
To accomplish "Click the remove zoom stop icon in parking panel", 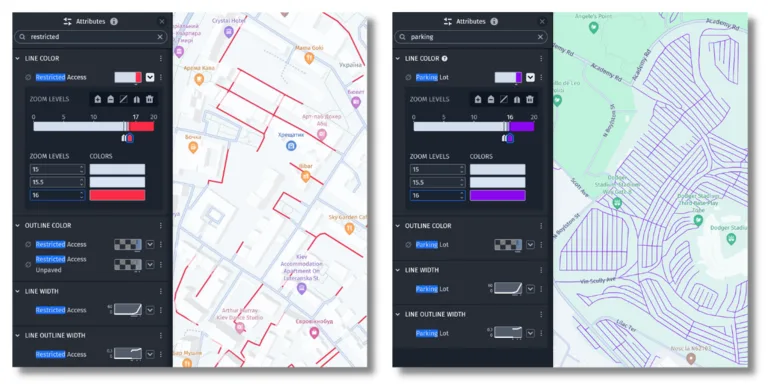I will (x=491, y=99).
